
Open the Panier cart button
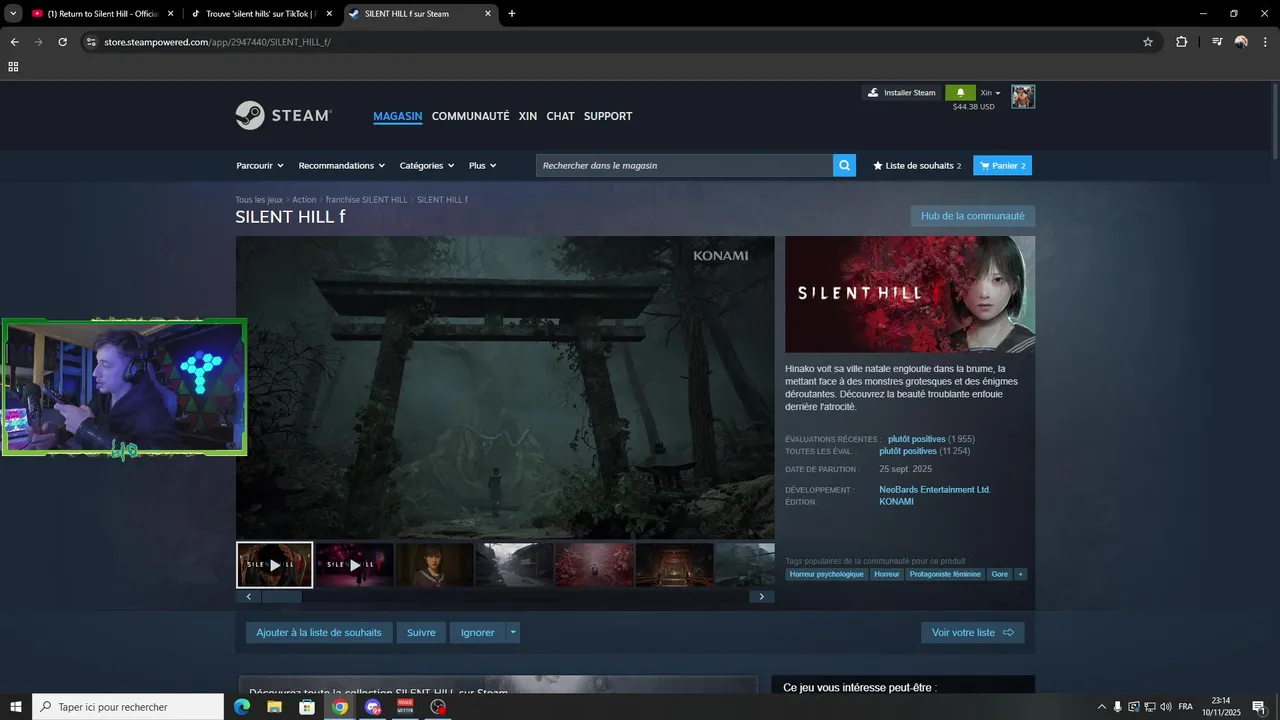1002,166
